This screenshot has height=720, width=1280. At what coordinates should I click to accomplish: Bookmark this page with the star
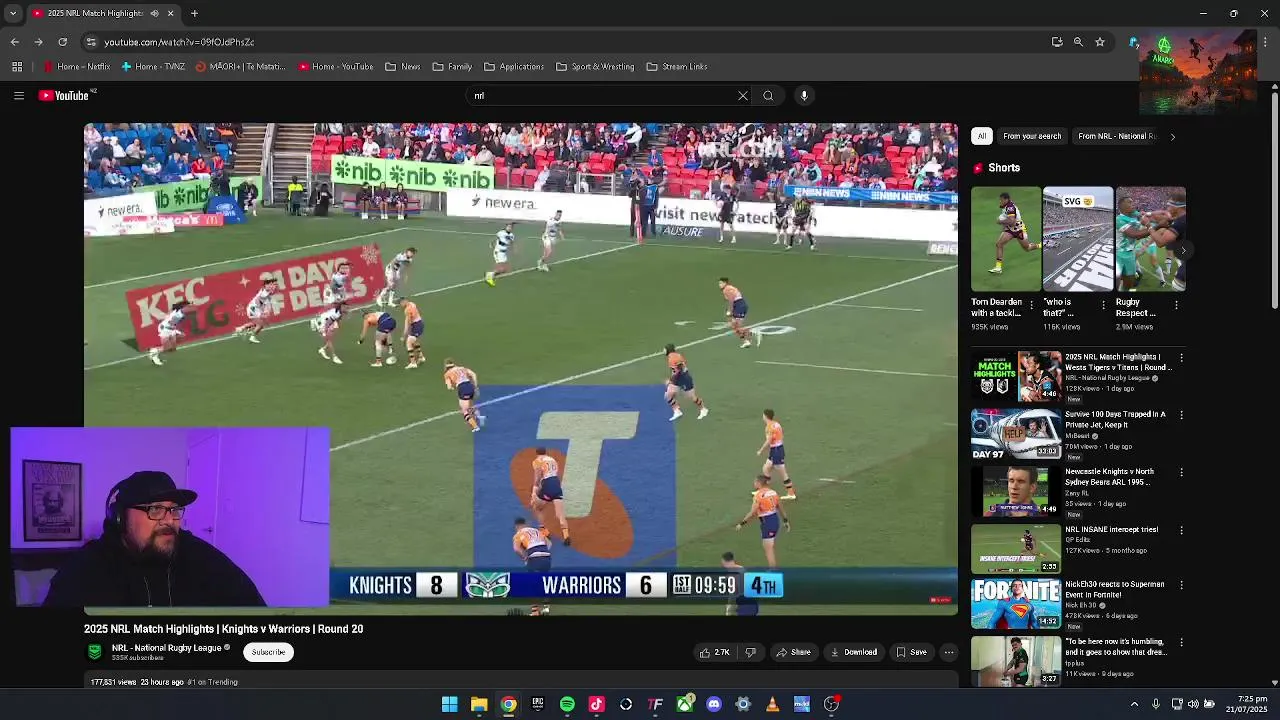1100,42
